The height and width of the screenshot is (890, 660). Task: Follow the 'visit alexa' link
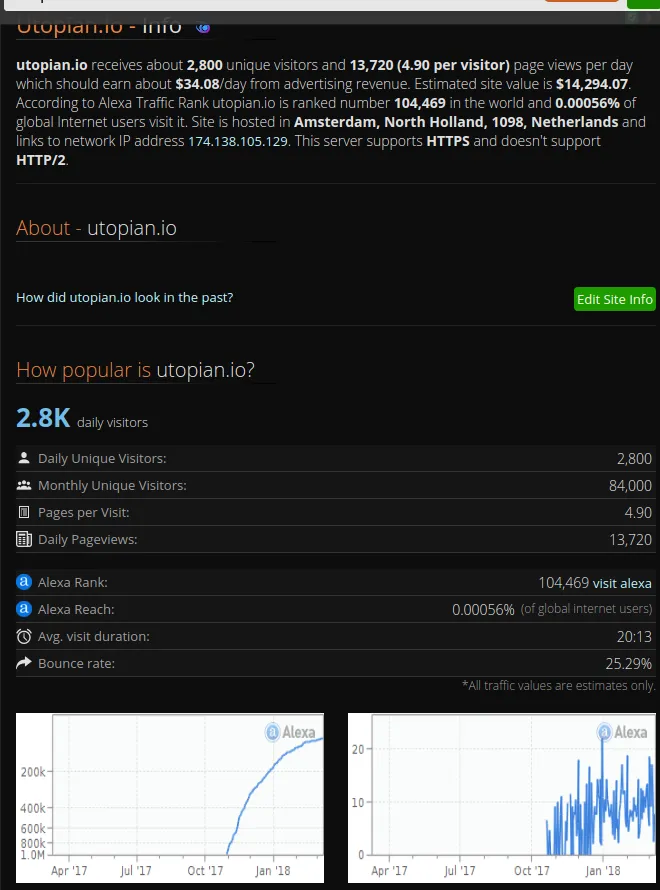(x=622, y=583)
